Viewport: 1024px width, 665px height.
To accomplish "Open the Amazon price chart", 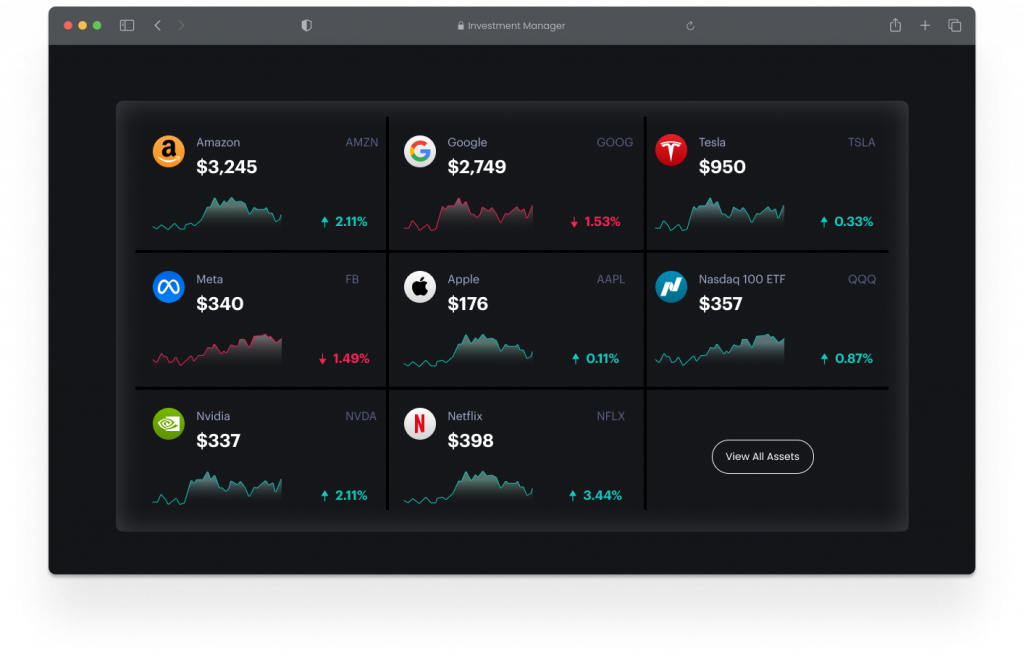I will pyautogui.click(x=217, y=214).
